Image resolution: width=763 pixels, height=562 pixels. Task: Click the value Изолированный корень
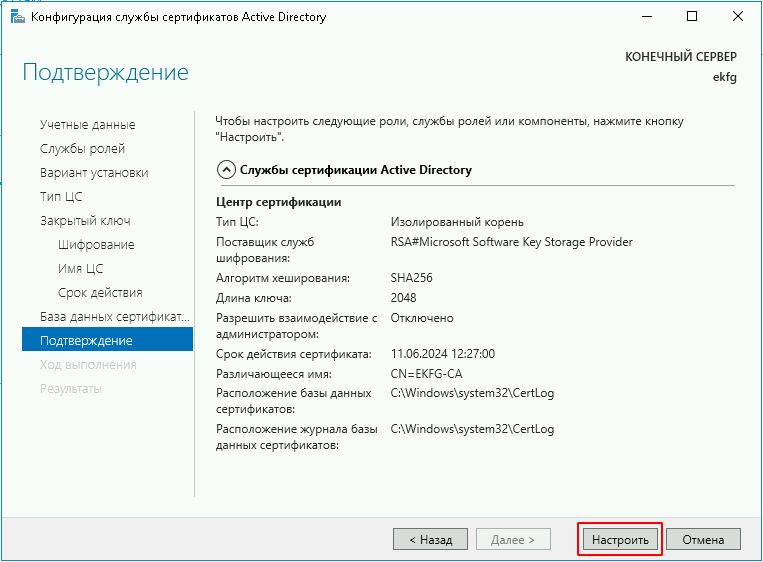[x=457, y=222]
